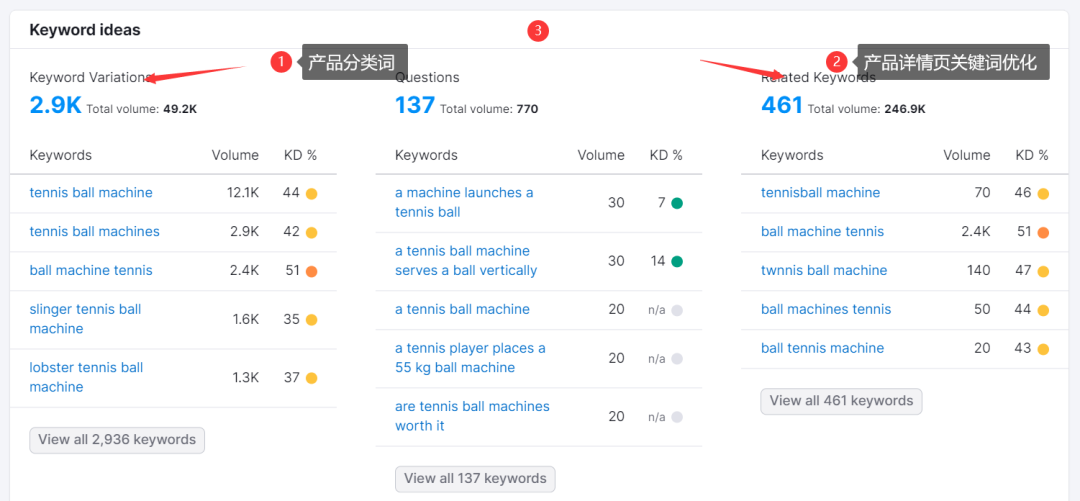
Task: Open tennis ball machines keyword link
Action: tap(94, 232)
